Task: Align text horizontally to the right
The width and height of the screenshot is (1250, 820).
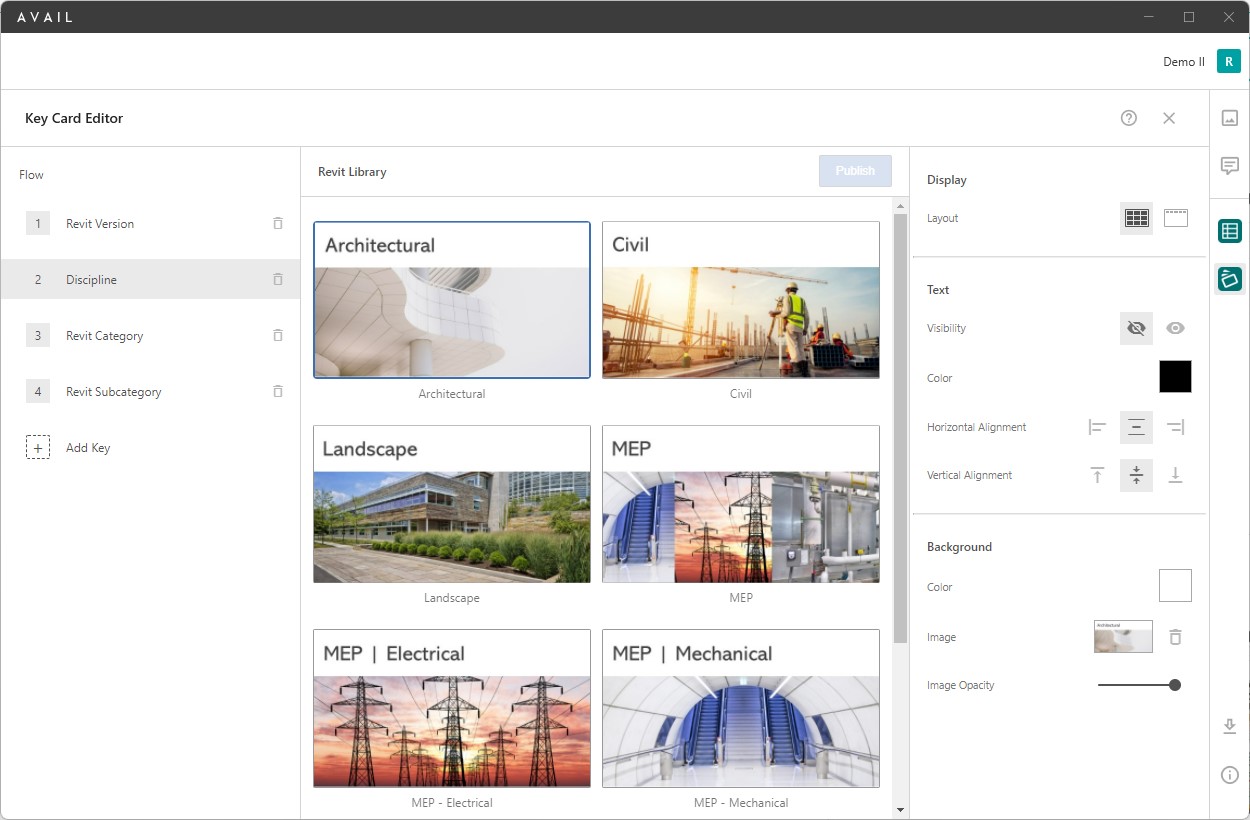Action: point(1176,427)
